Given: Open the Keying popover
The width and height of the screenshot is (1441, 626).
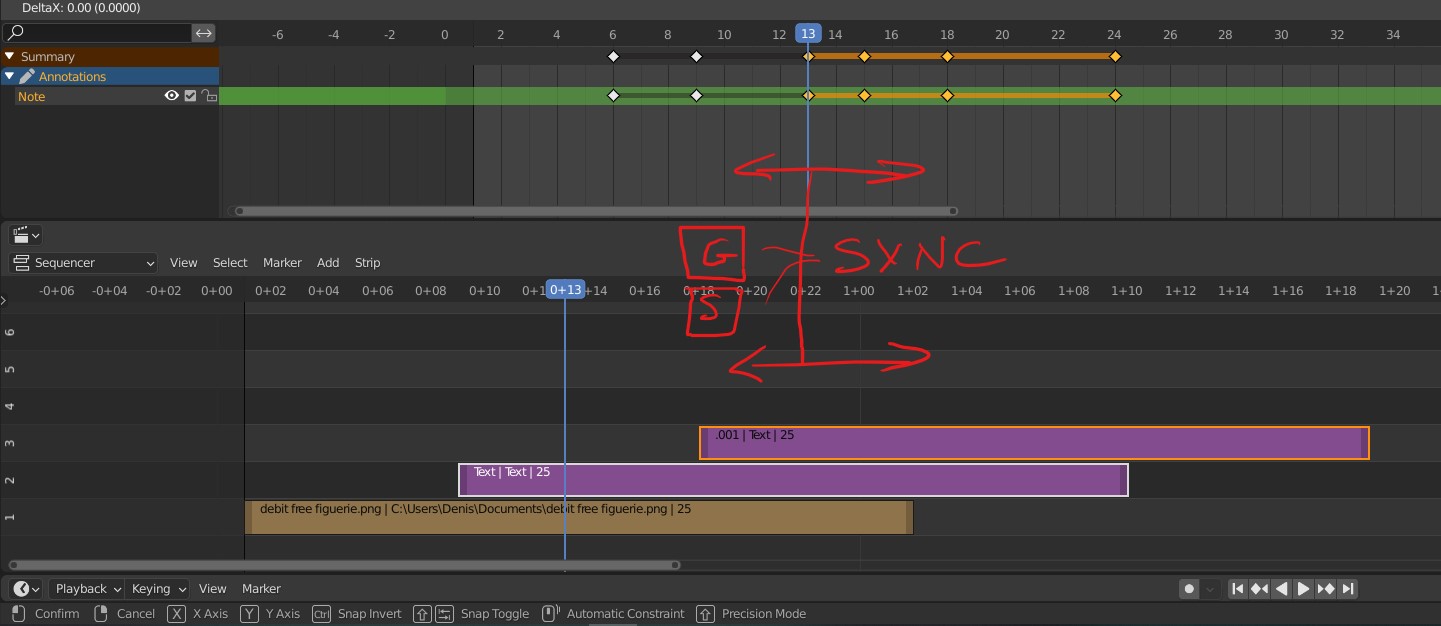Looking at the screenshot, I should [x=157, y=589].
